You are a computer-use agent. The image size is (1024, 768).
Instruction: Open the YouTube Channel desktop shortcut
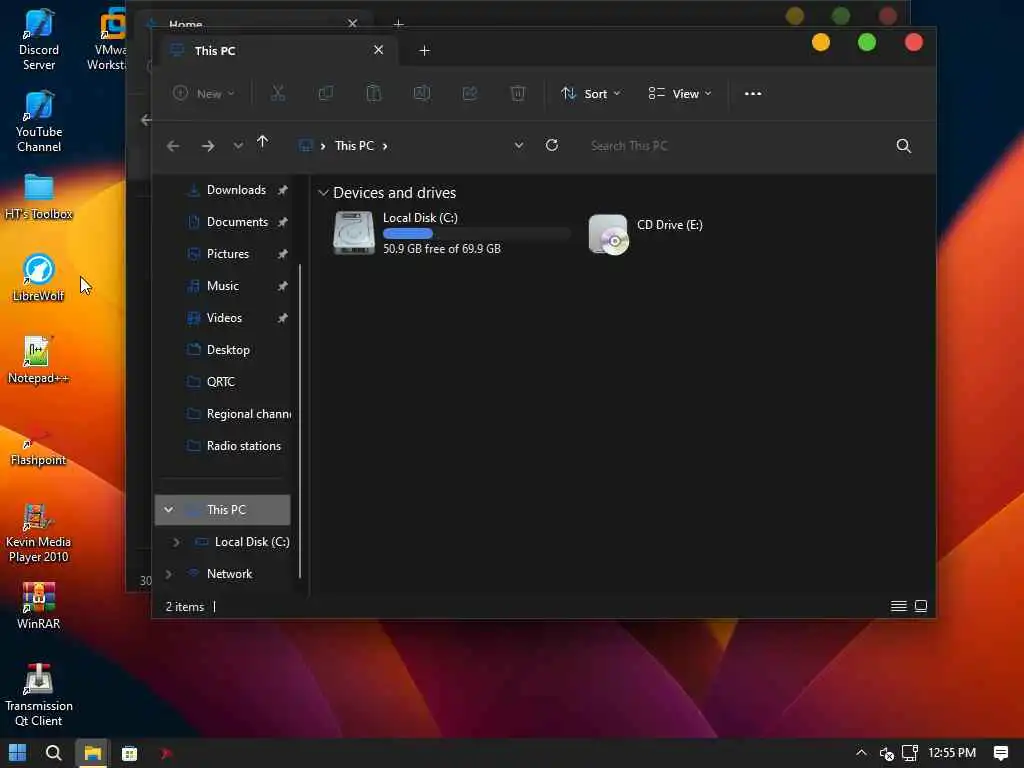click(x=39, y=121)
